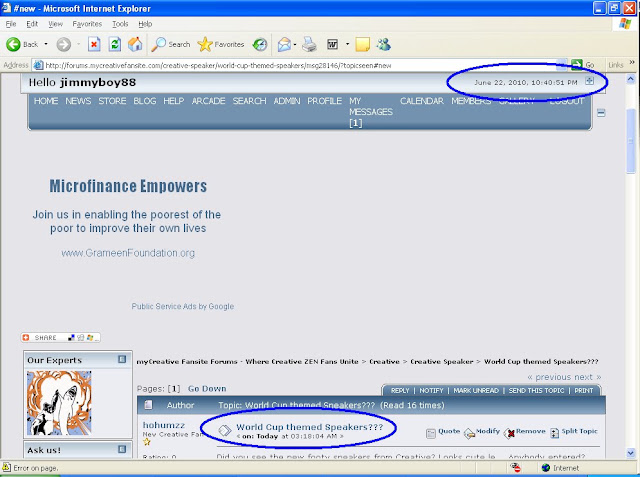Open the Tools menu
The height and width of the screenshot is (477, 640).
[x=120, y=24]
